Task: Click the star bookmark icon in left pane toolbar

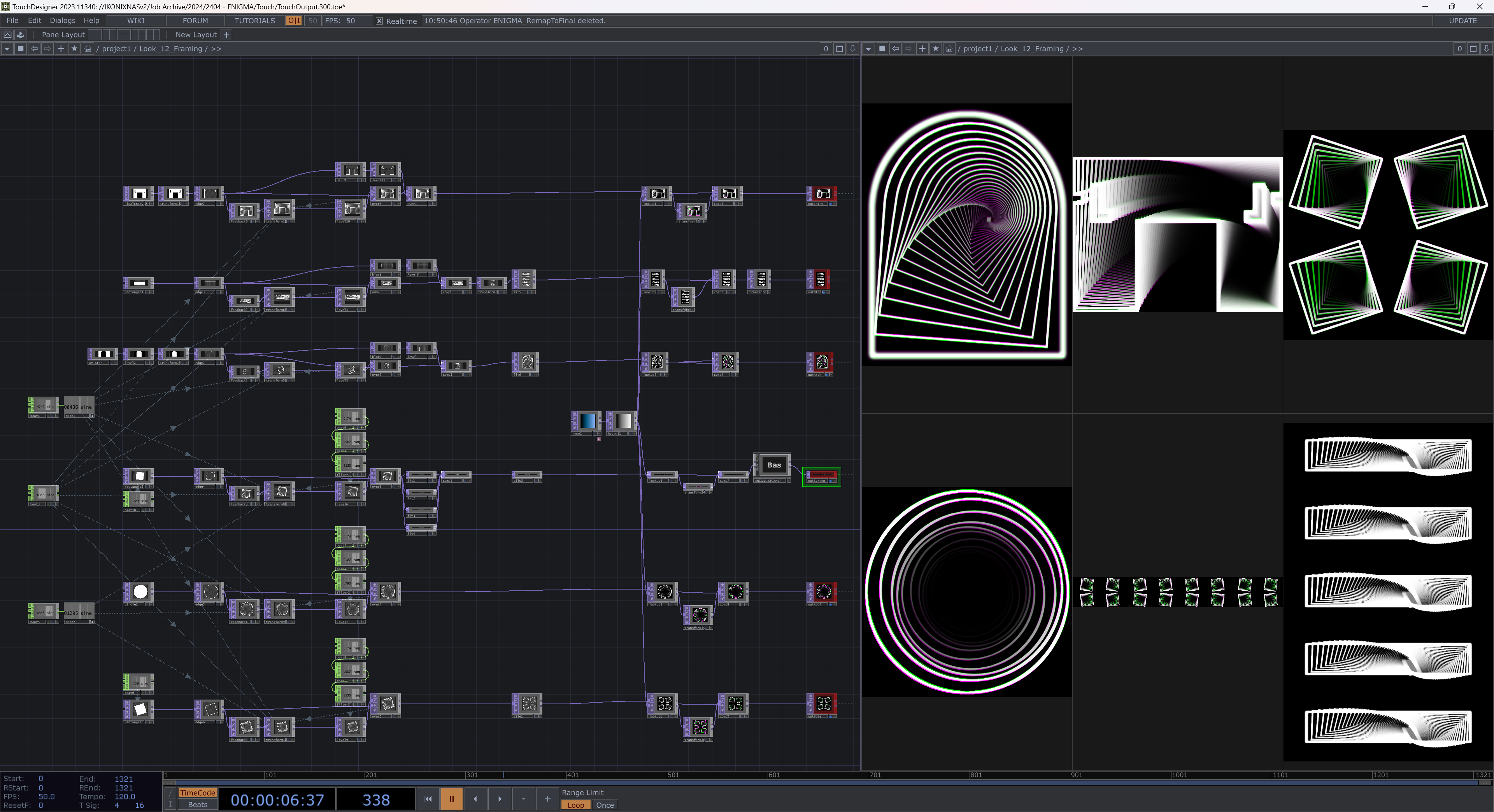Action: [74, 49]
